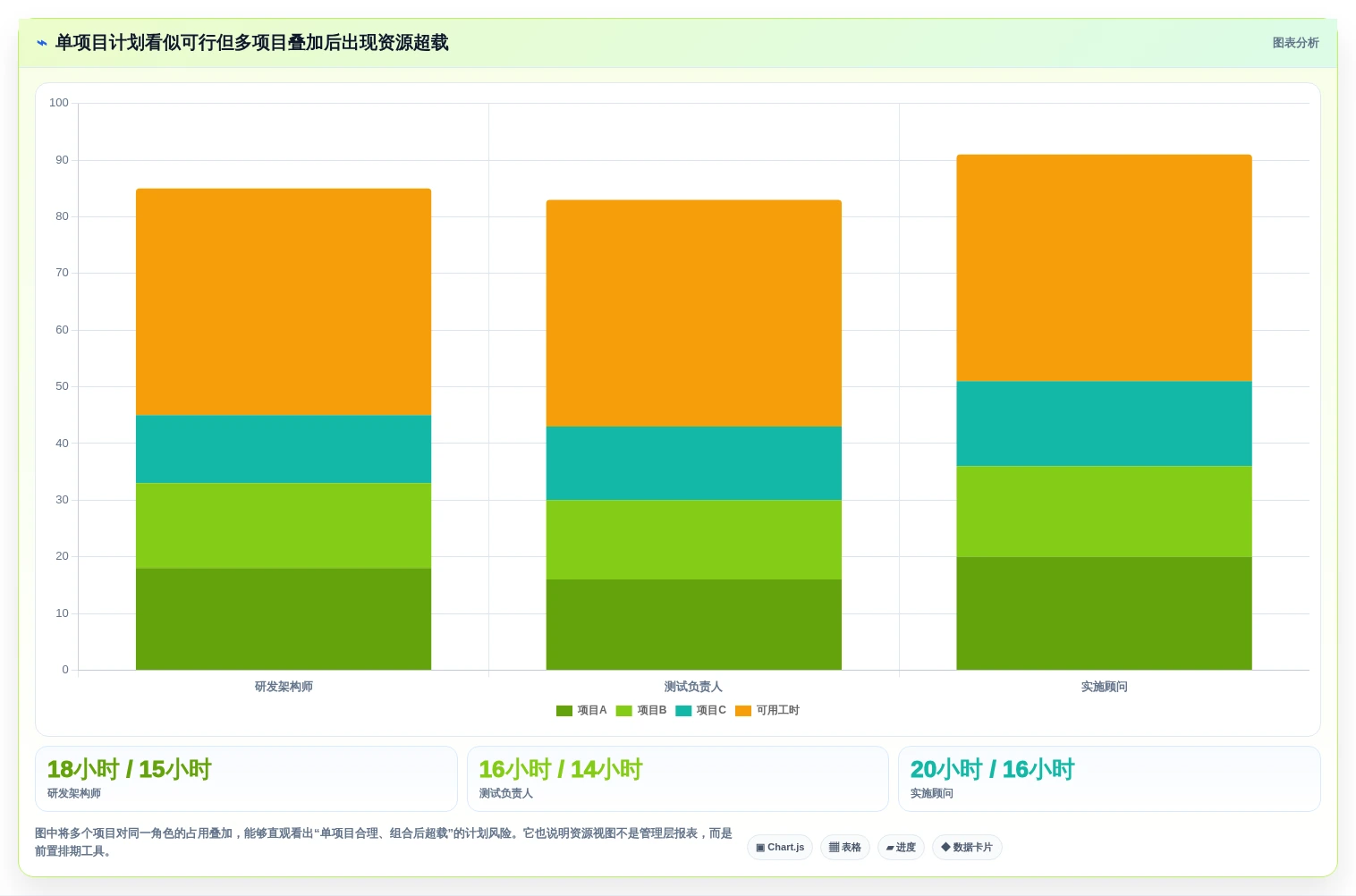Viewport: 1356px width, 896px height.
Task: Toggle the 项目B legend swatch
Action: (x=623, y=711)
